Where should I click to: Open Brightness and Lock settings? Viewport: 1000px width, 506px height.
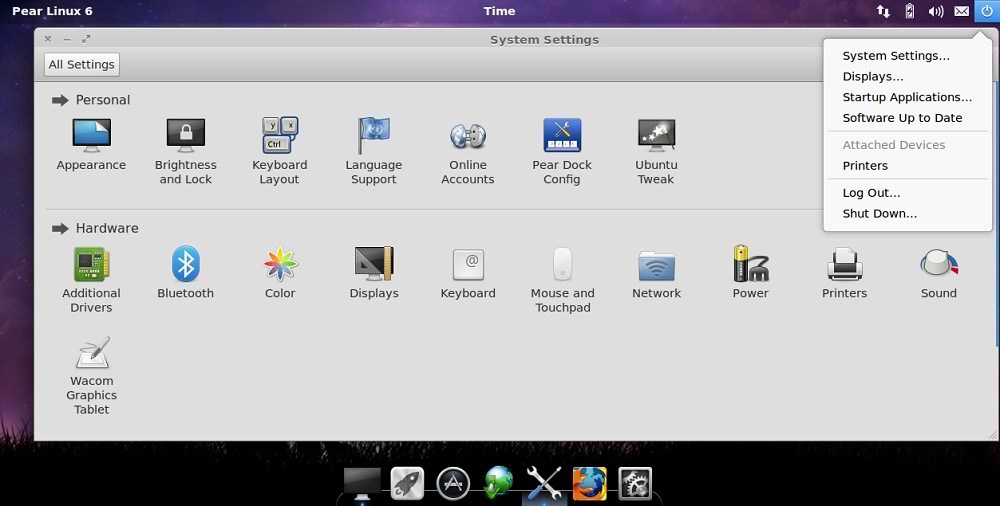186,152
